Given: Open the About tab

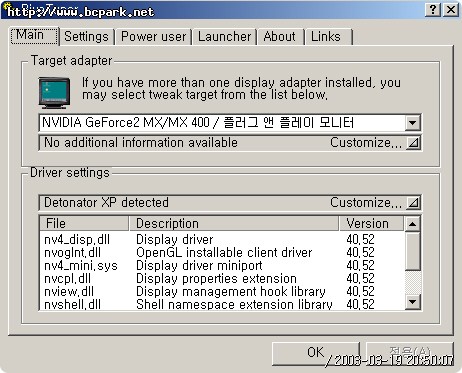Looking at the screenshot, I should click(x=280, y=37).
